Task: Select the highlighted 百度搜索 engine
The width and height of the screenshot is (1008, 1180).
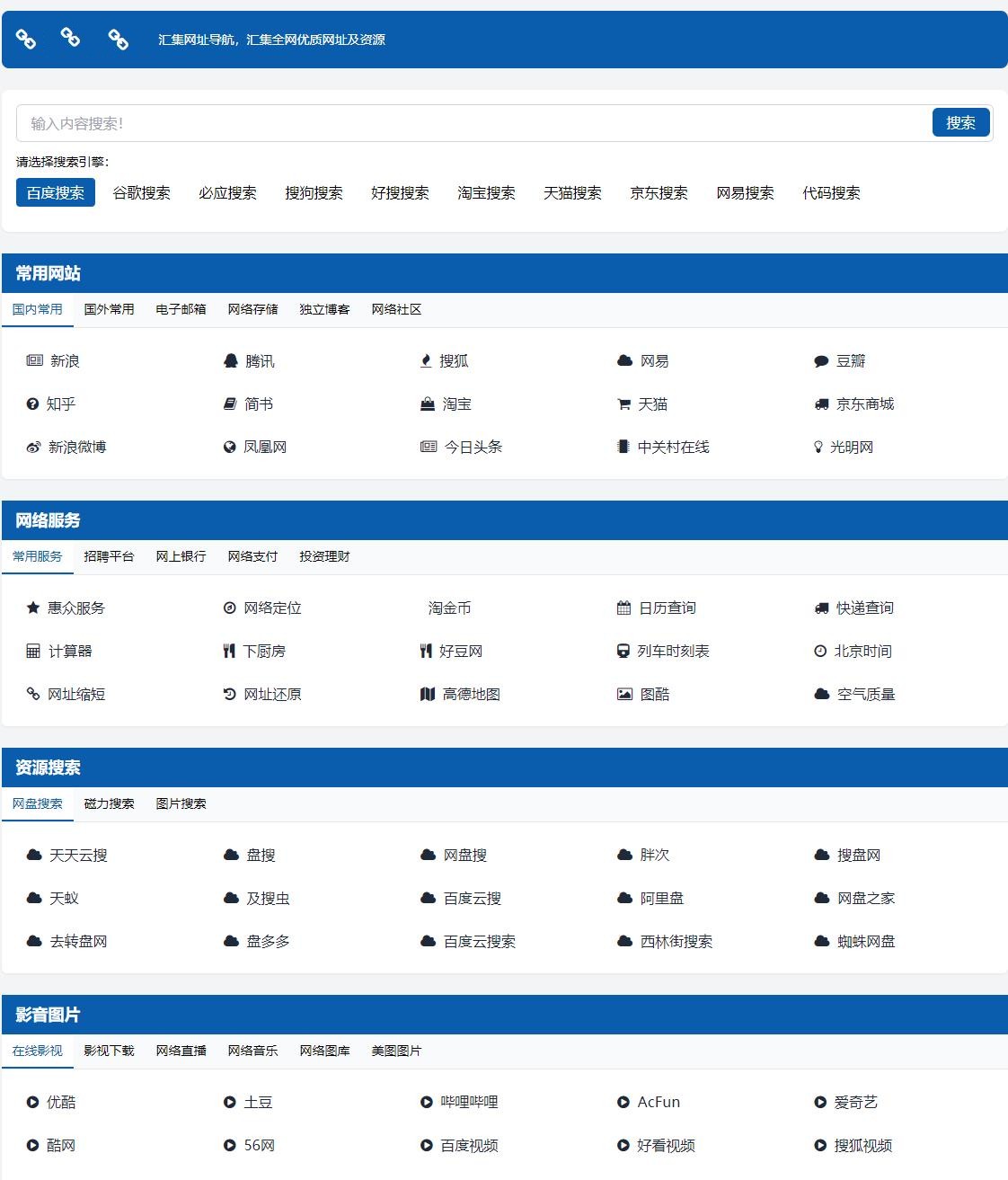Action: [x=56, y=192]
